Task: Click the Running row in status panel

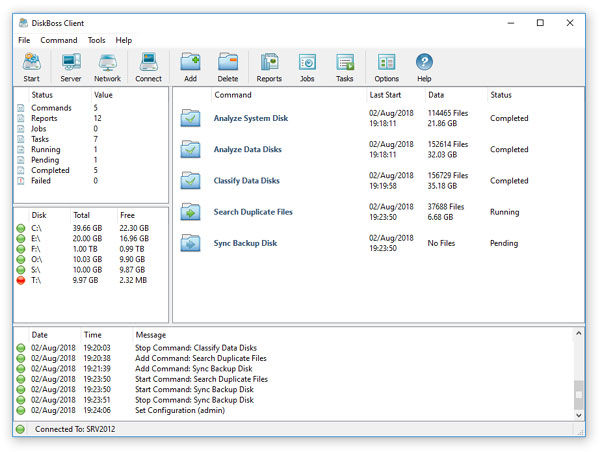Action: (91, 149)
